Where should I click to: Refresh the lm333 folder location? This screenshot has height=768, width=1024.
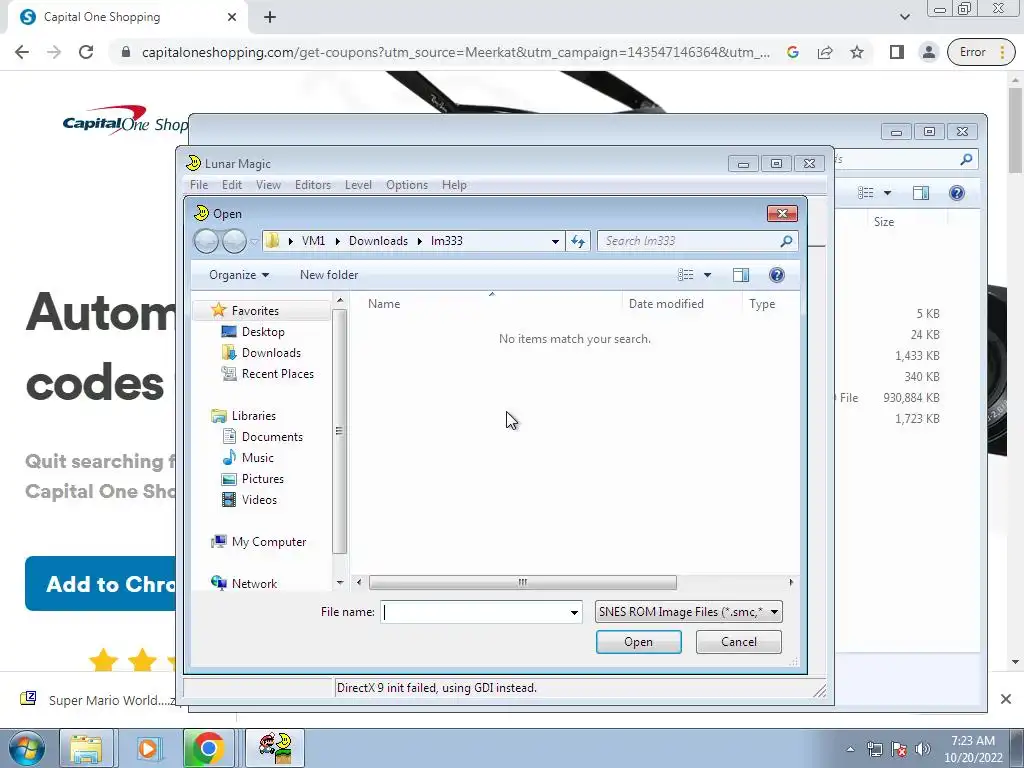point(578,241)
